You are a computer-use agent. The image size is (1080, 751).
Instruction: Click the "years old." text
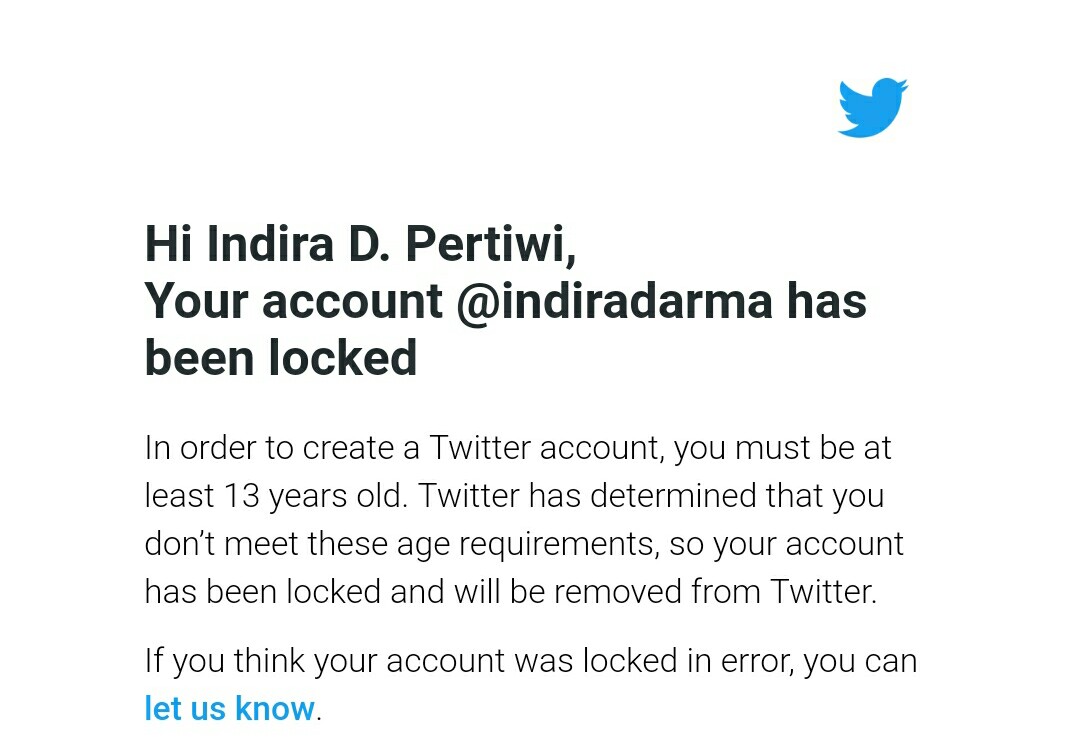click(338, 497)
